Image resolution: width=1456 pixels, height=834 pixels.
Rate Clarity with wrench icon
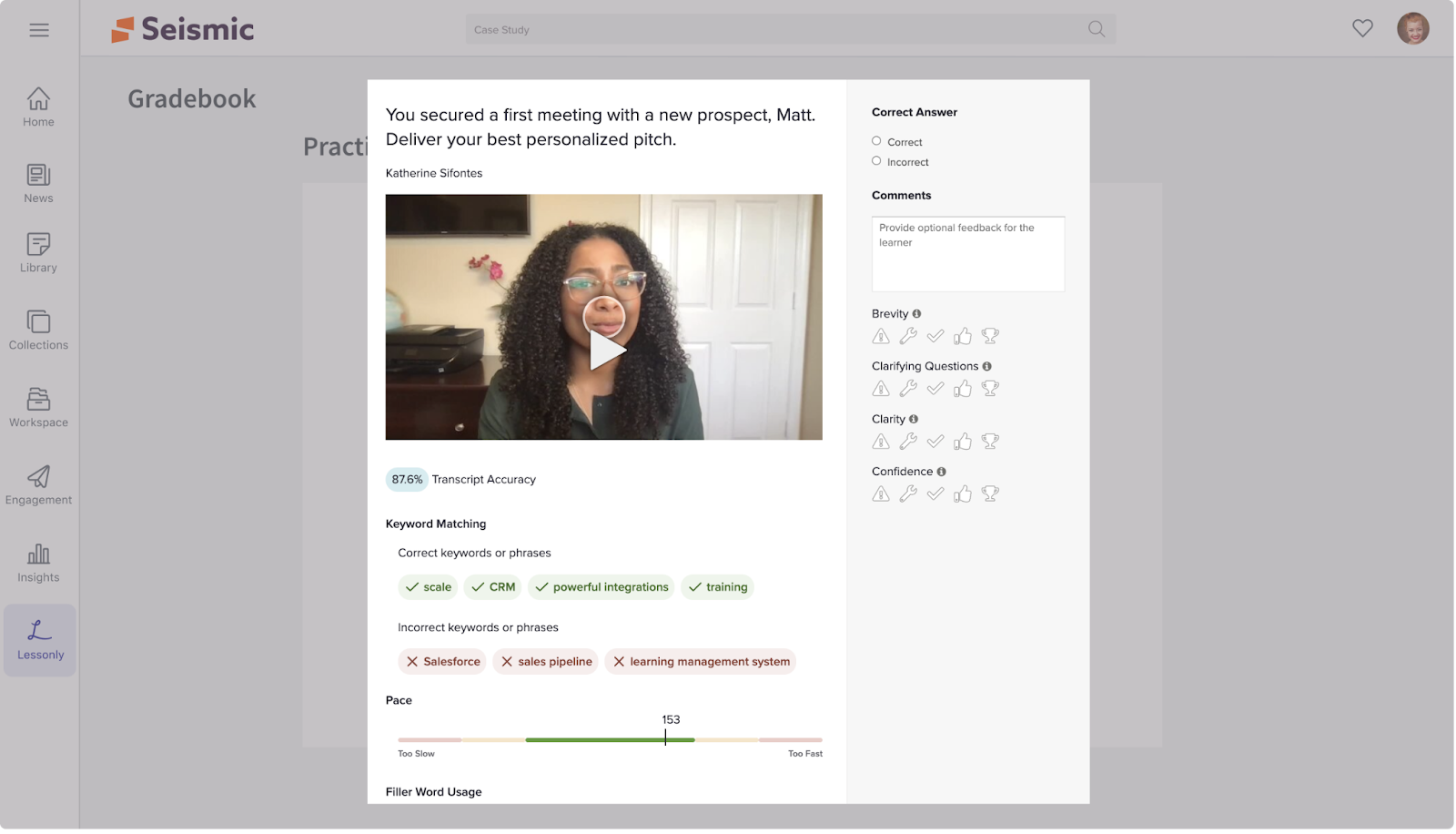pyautogui.click(x=909, y=442)
